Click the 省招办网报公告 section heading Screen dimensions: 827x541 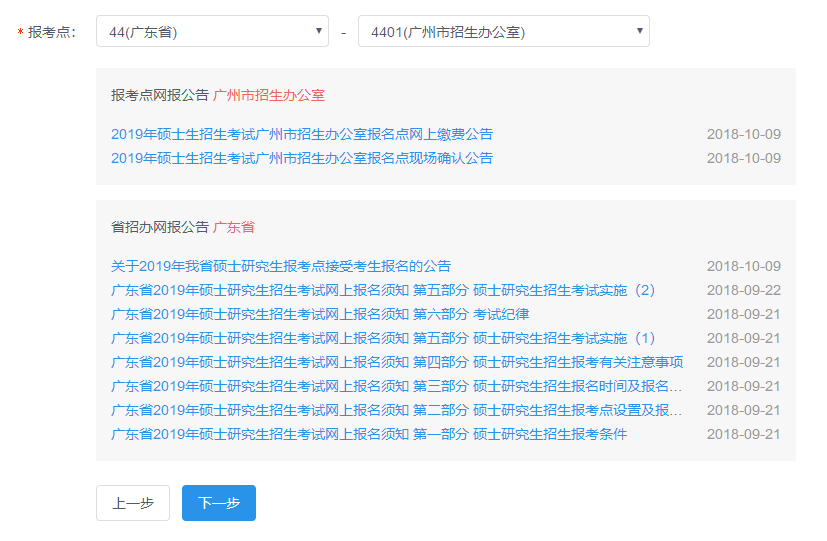(160, 227)
